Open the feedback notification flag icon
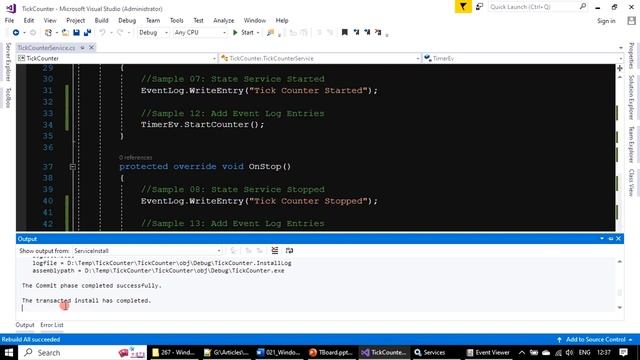640x360 pixels. (x=463, y=7)
